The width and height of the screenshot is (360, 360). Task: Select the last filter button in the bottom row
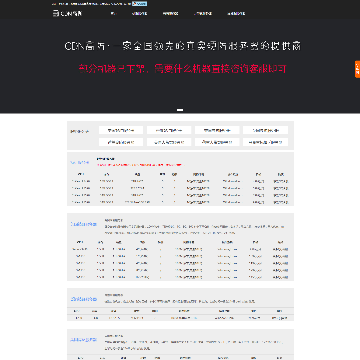click(265, 142)
